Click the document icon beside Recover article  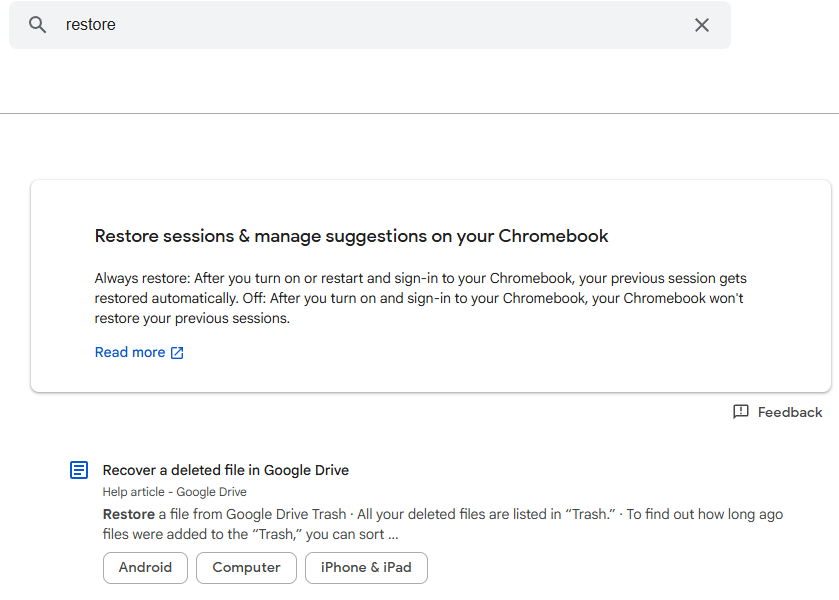pyautogui.click(x=79, y=470)
